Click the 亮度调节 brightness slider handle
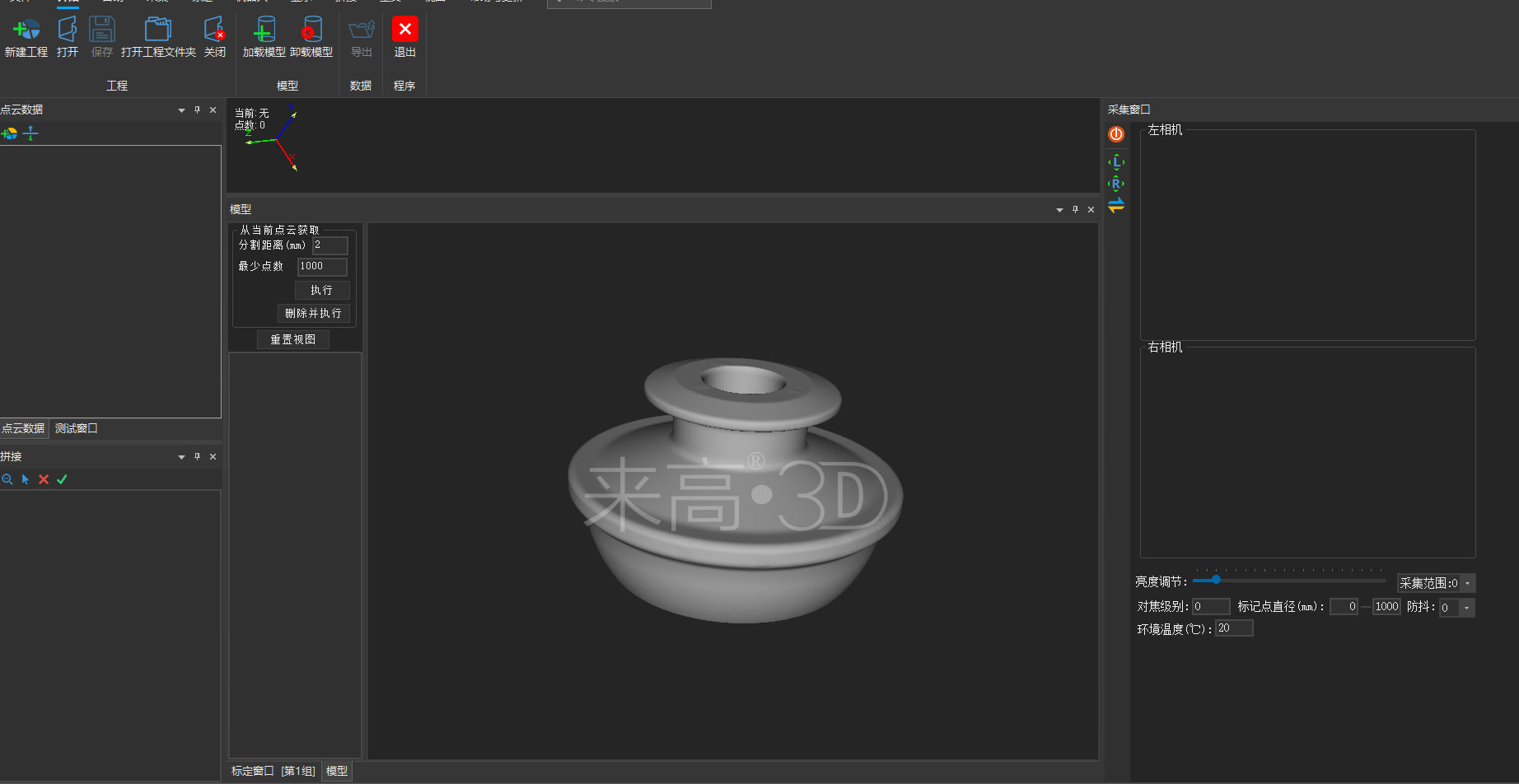Image resolution: width=1519 pixels, height=784 pixels. pyautogui.click(x=1216, y=581)
